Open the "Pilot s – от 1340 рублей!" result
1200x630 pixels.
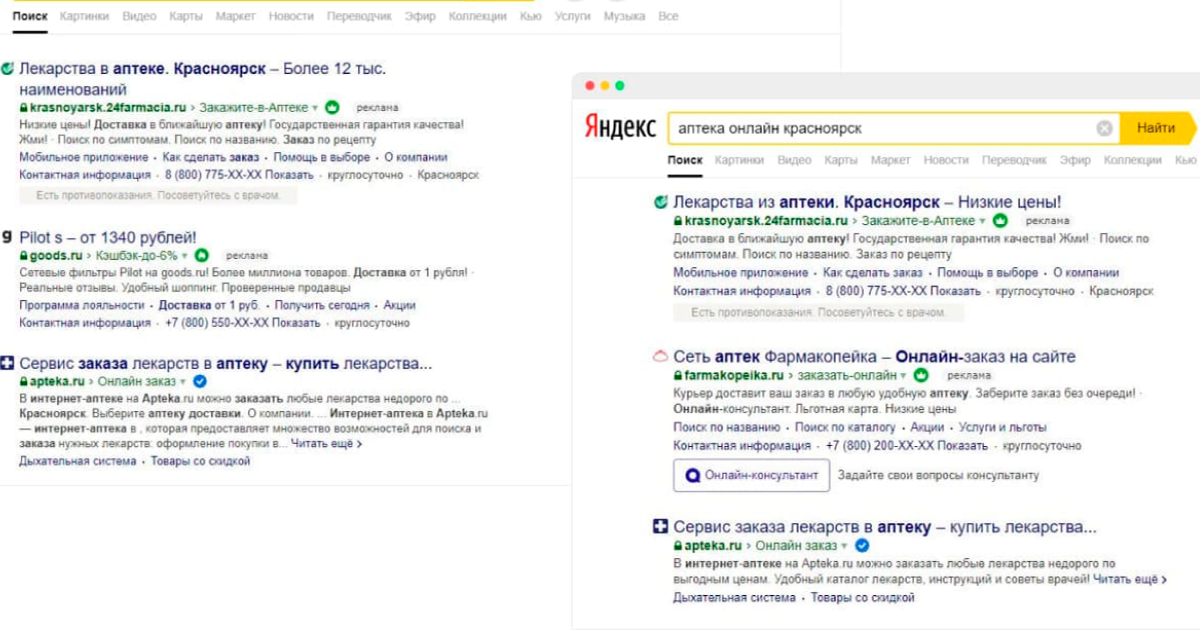[108, 237]
